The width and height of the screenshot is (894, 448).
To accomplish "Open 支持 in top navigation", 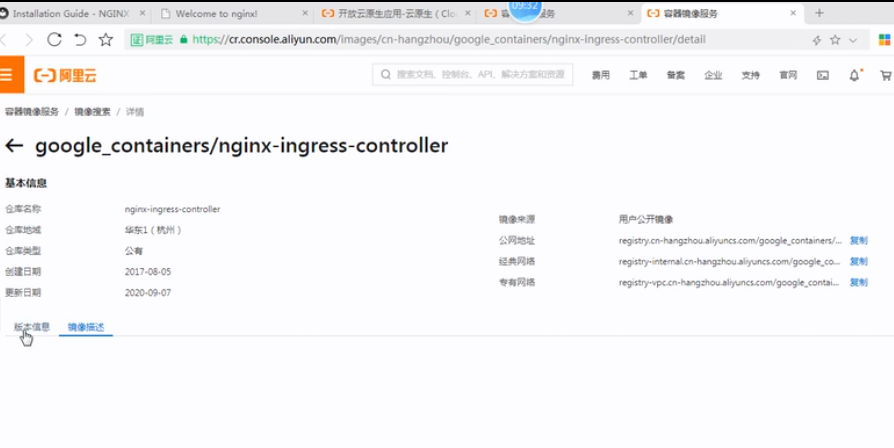I will [750, 75].
